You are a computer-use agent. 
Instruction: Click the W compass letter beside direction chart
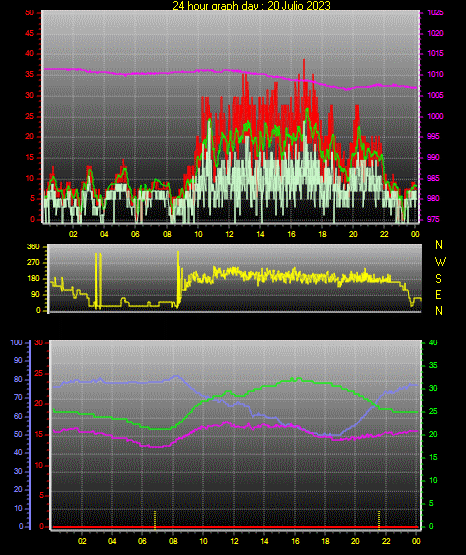point(440,262)
